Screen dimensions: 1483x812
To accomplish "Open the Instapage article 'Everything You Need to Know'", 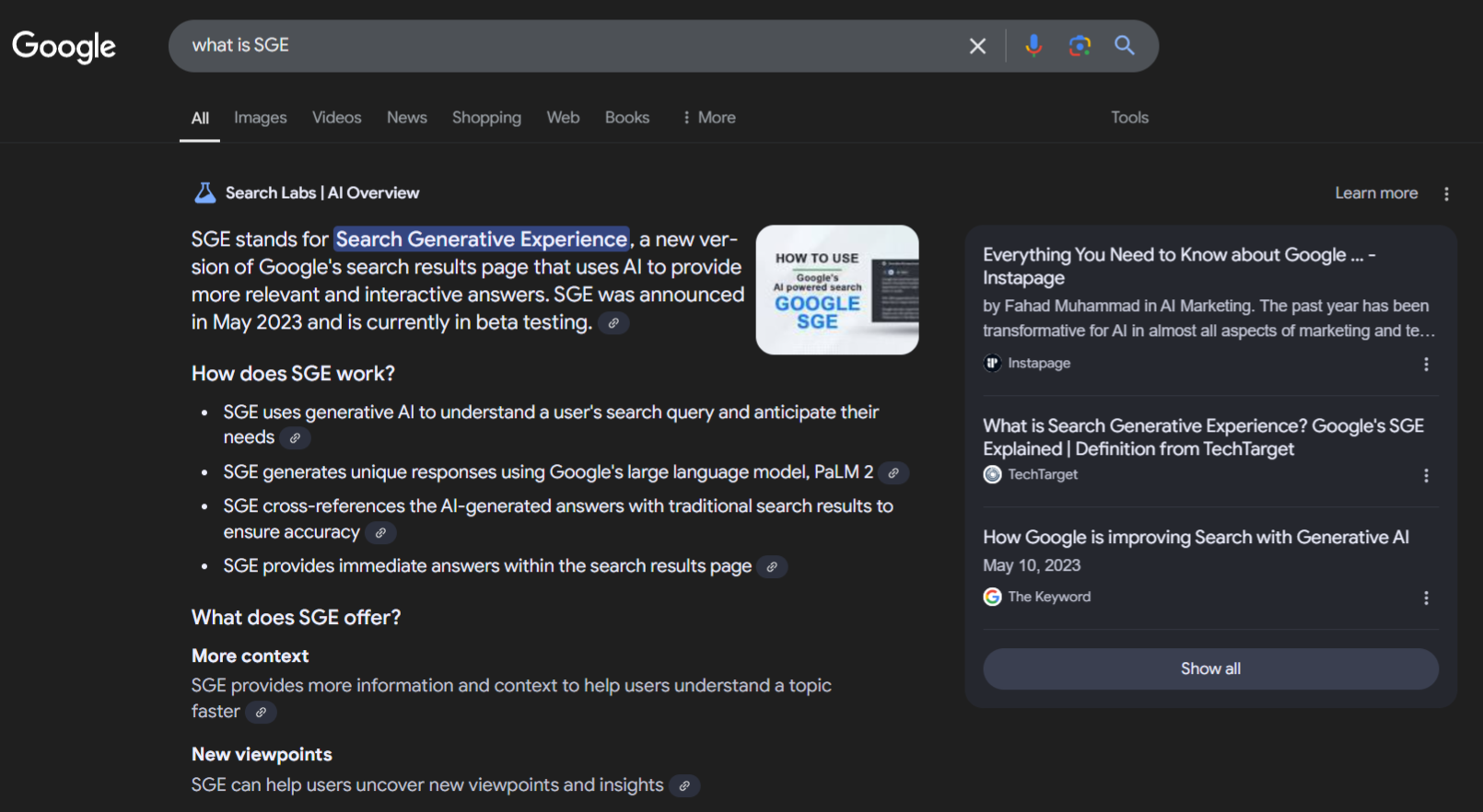I will pyautogui.click(x=1179, y=266).
